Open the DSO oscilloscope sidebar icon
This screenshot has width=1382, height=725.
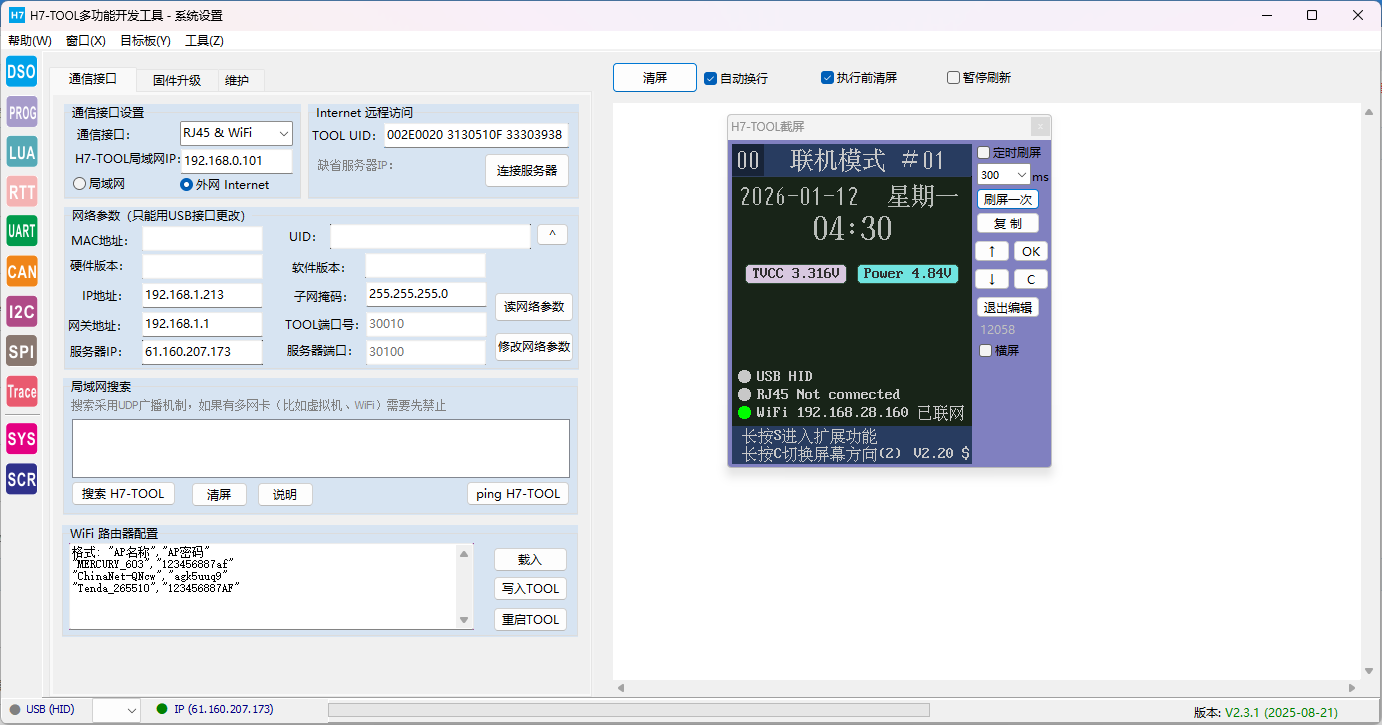click(x=21, y=72)
